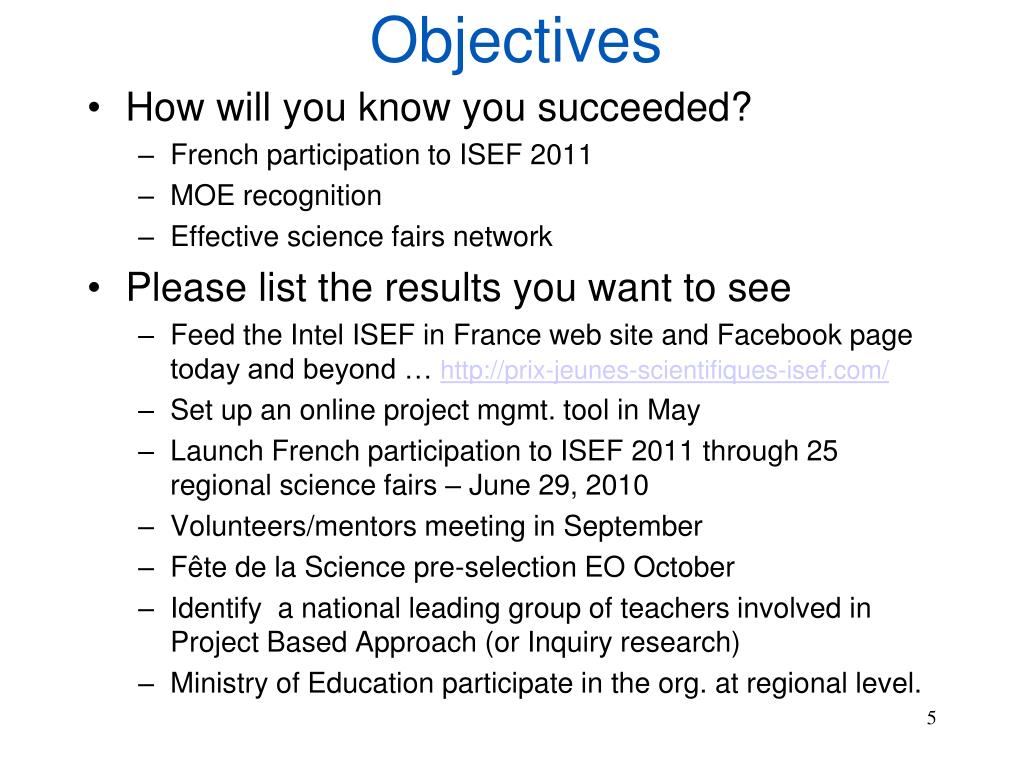The width and height of the screenshot is (1024, 768).
Task: Click the "French participation to ISEF 2011" line
Action: coord(381,155)
